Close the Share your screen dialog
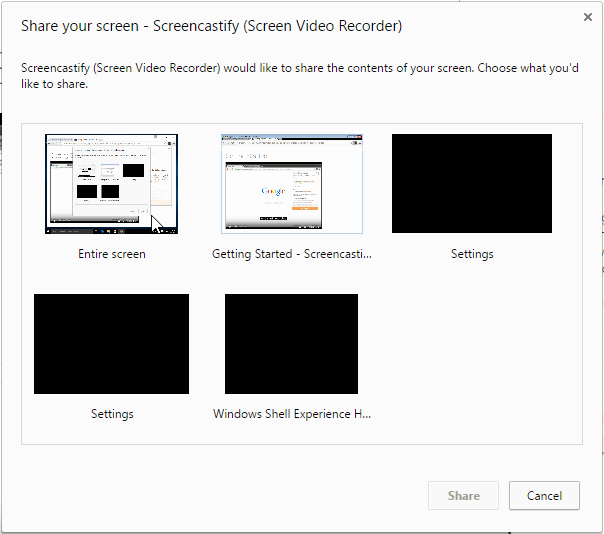The image size is (604, 534). 587,17
